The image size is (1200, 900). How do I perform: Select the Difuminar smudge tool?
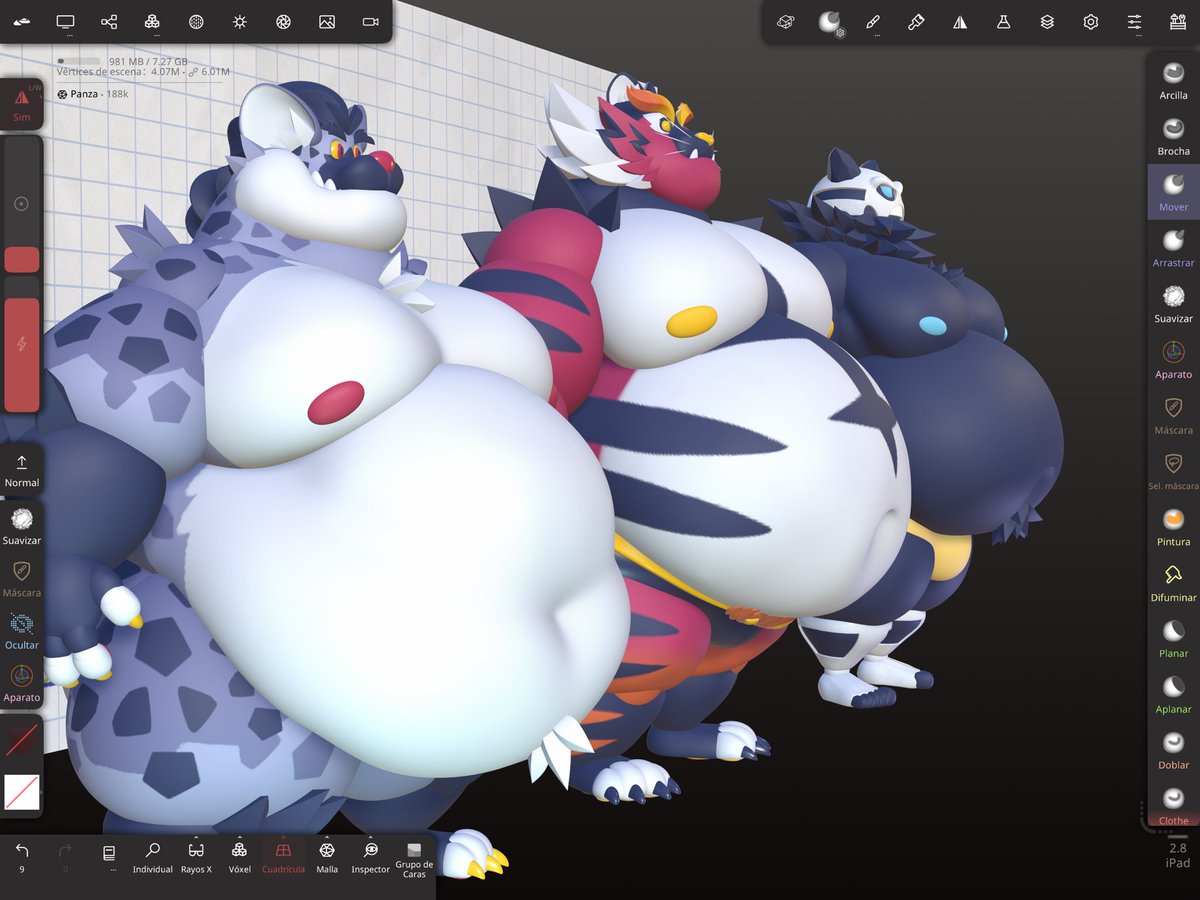coord(1173,584)
